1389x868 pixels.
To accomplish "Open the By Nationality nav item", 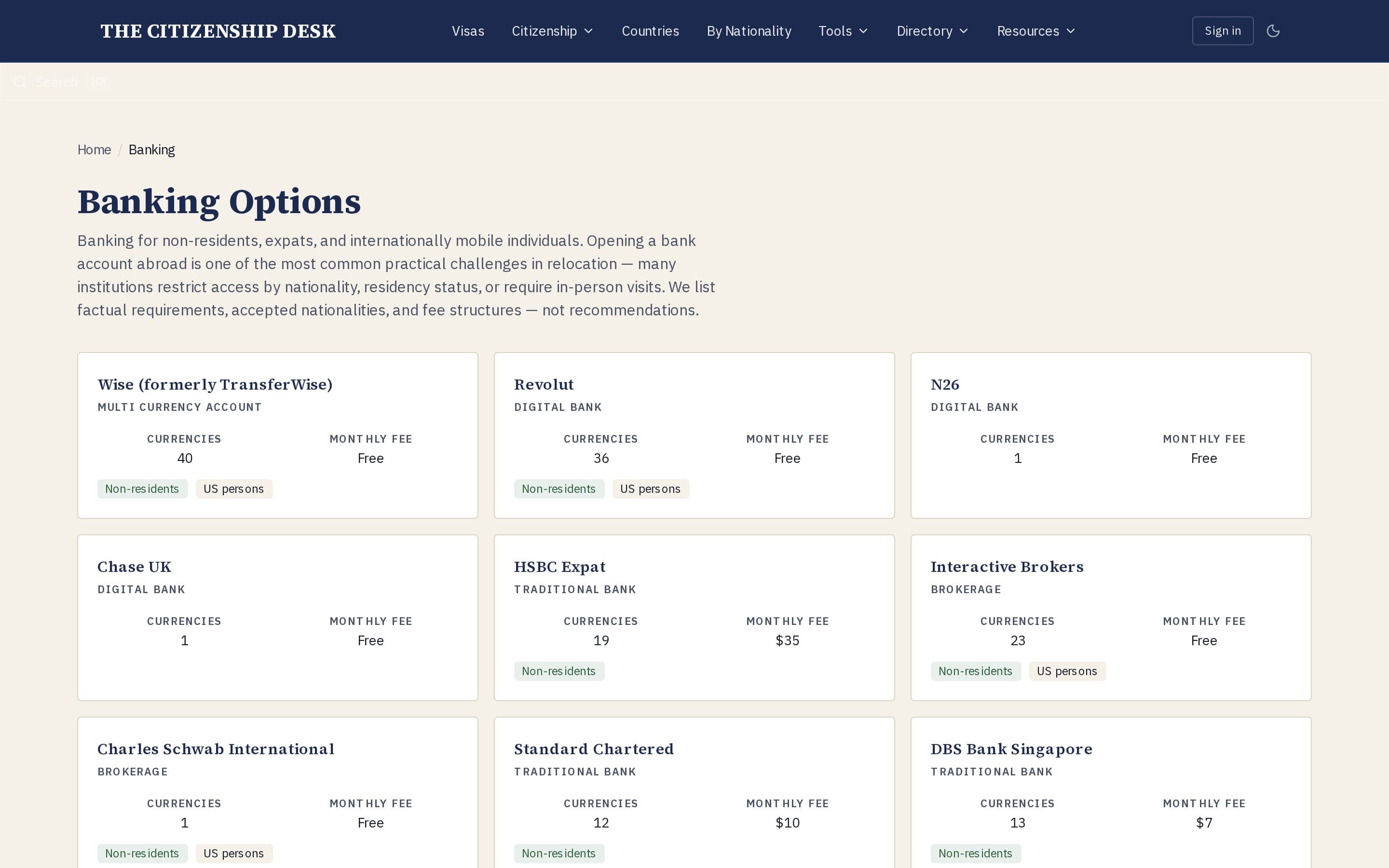I will [749, 31].
